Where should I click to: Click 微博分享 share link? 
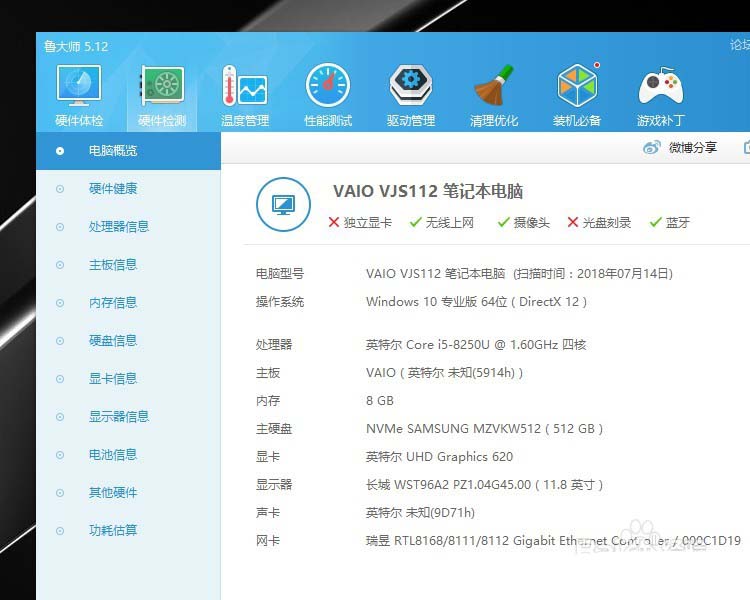(693, 147)
